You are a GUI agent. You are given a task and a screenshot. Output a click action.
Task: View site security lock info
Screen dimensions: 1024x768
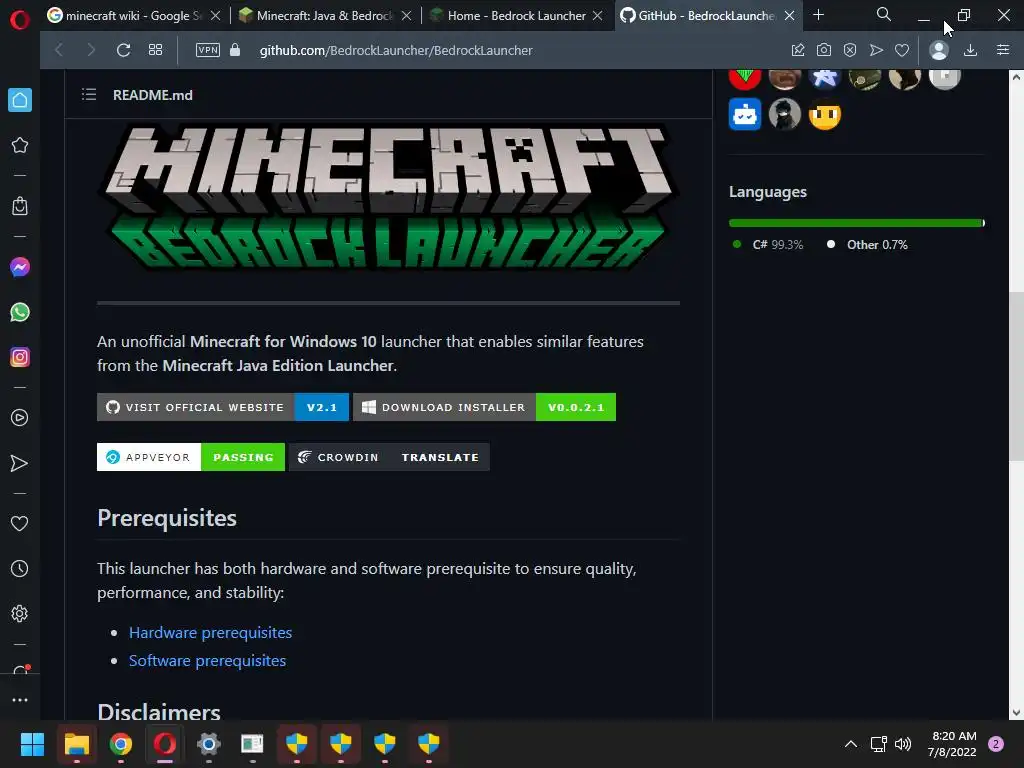[x=235, y=50]
